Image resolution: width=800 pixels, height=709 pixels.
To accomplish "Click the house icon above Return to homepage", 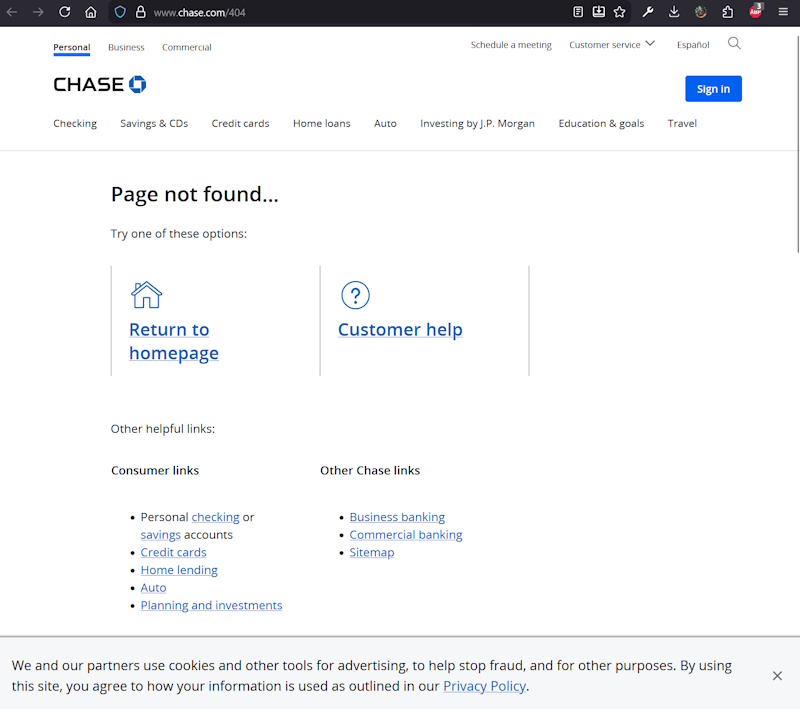I will click(x=146, y=295).
